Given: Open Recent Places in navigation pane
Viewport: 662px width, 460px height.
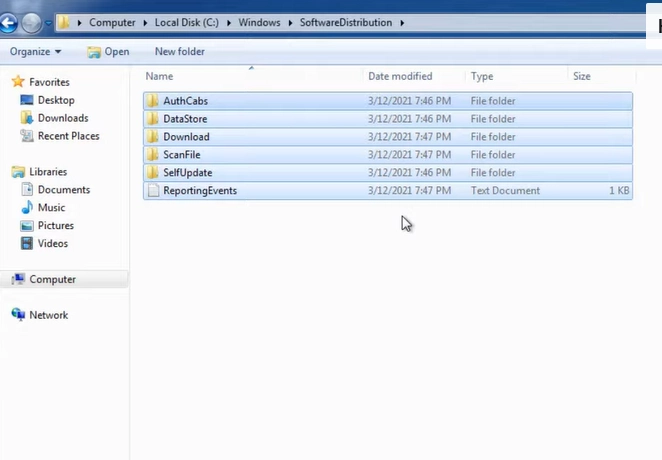Looking at the screenshot, I should pos(68,136).
